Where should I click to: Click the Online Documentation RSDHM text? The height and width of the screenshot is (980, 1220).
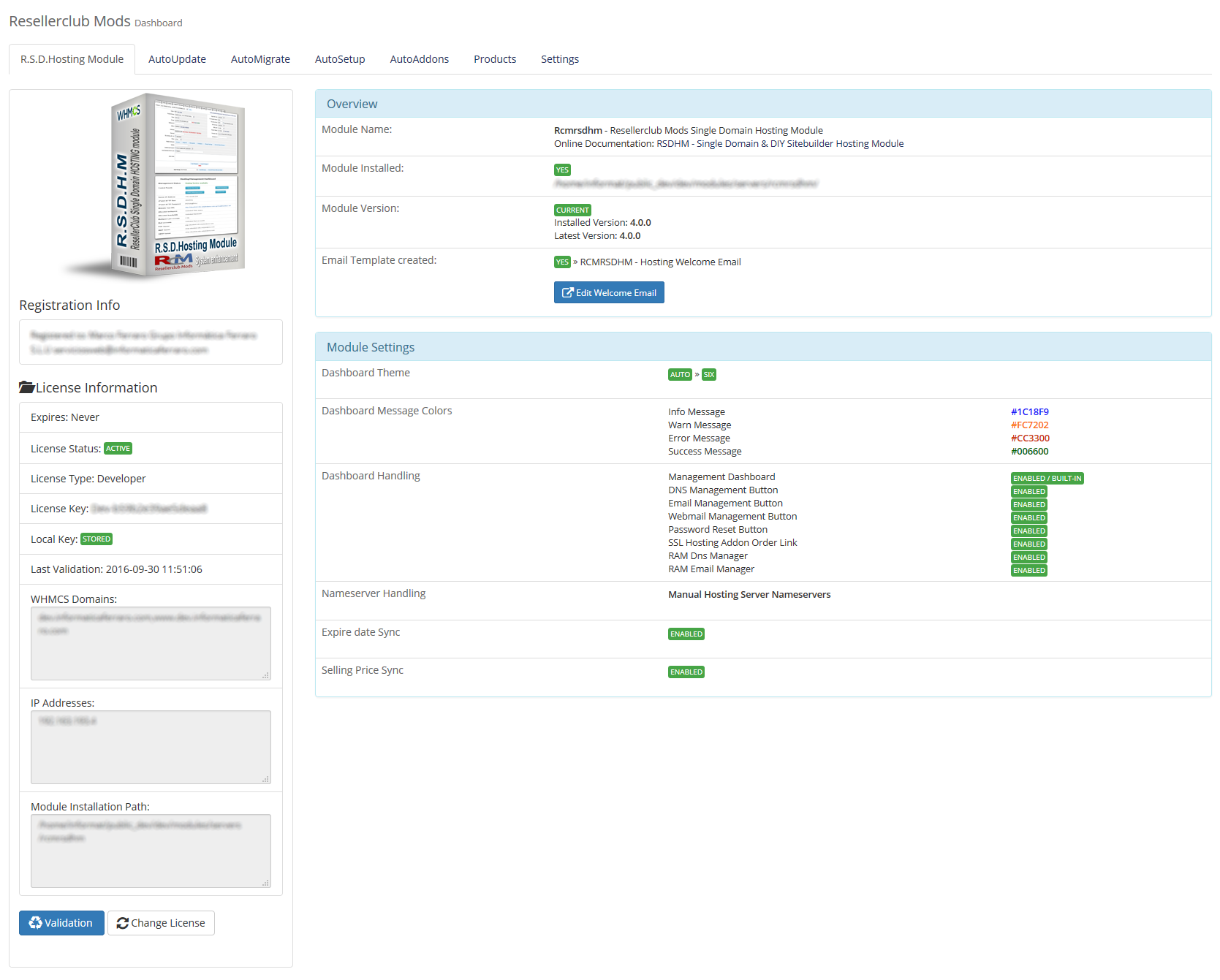coord(729,144)
